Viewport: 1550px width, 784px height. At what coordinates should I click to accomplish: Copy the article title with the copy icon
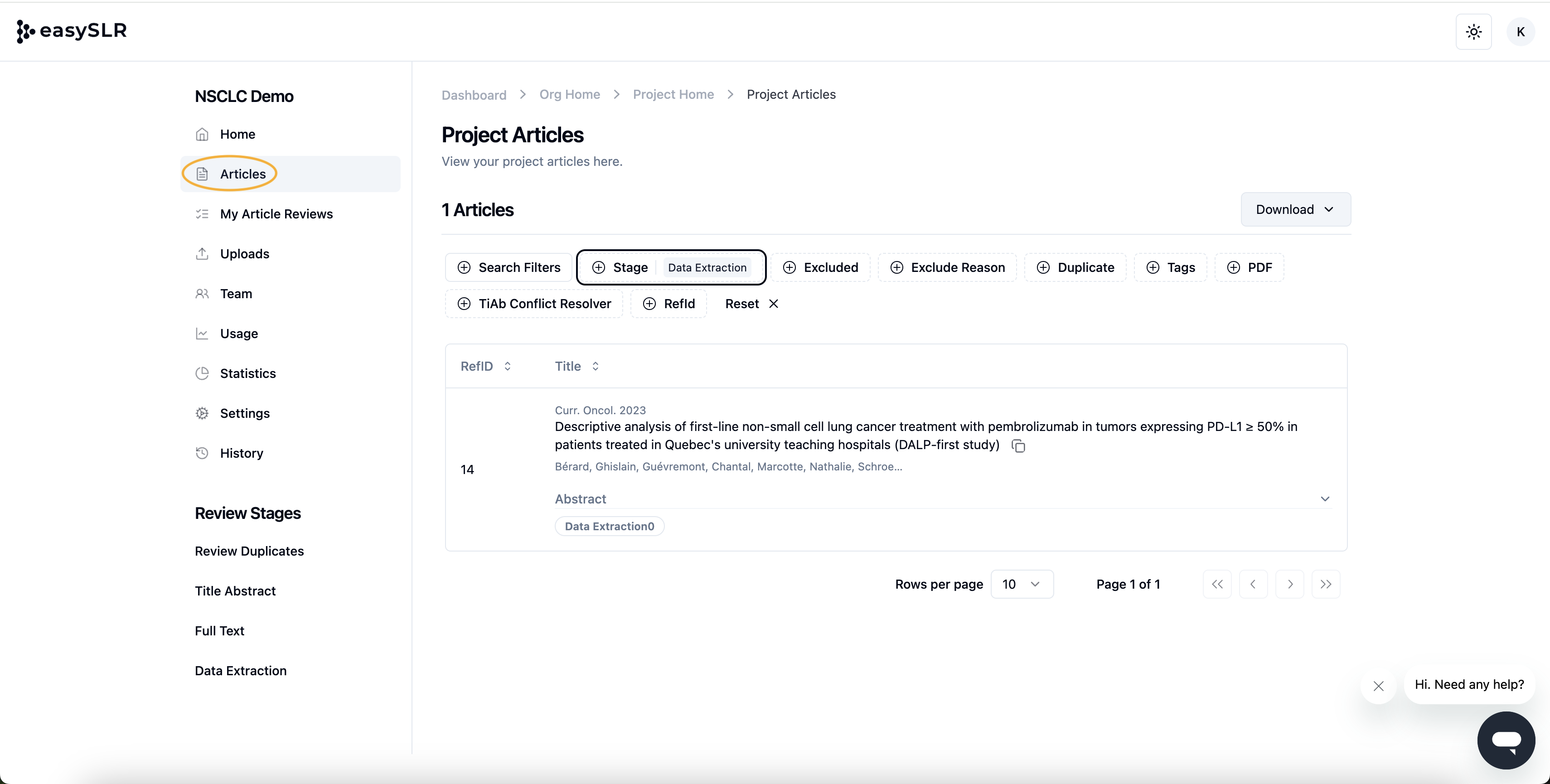1018,445
